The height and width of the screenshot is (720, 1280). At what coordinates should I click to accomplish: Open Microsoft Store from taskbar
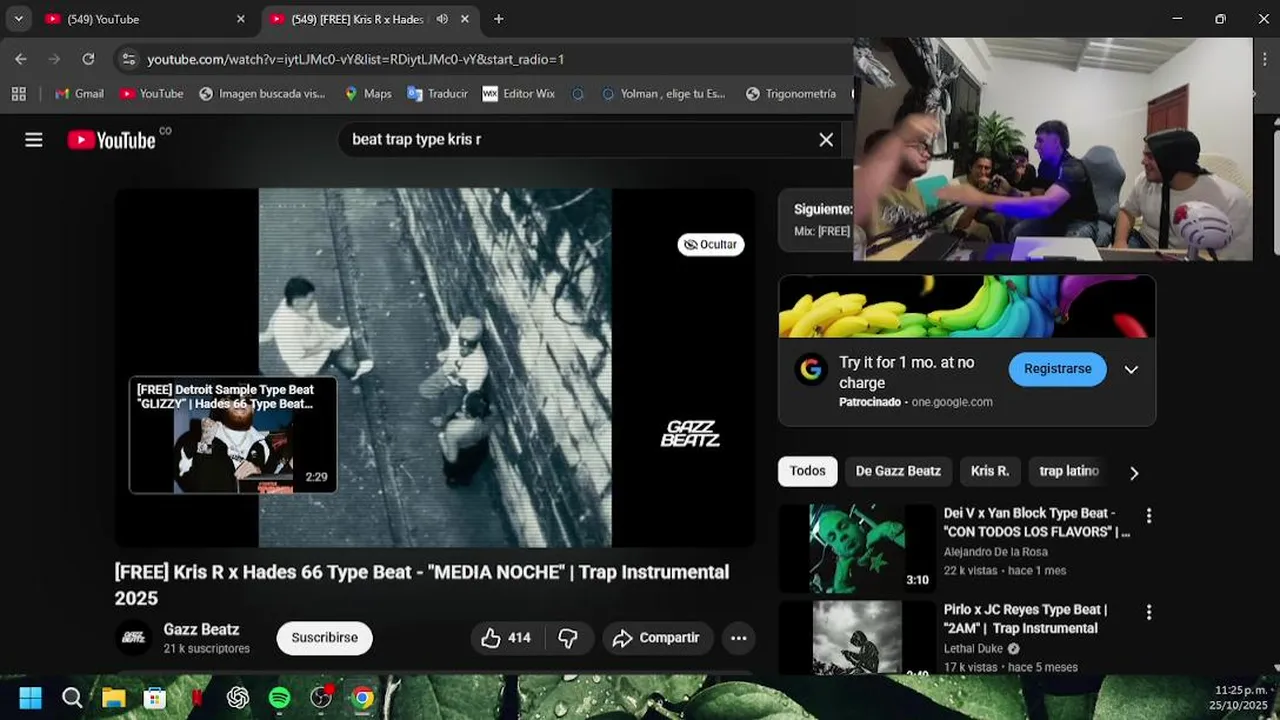point(154,698)
